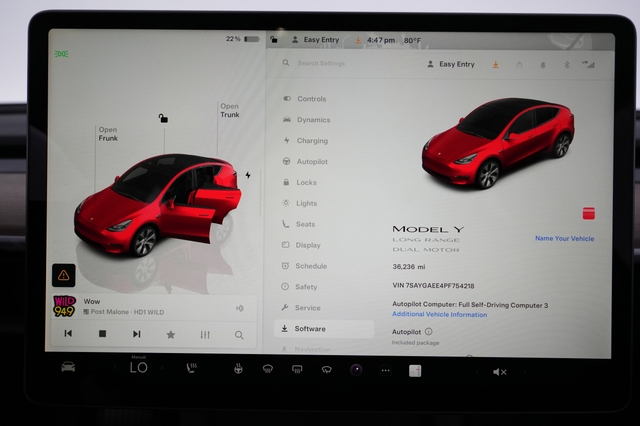Activate the windshield wipers icon
This screenshot has width=640, height=426.
pyautogui.click(x=327, y=370)
